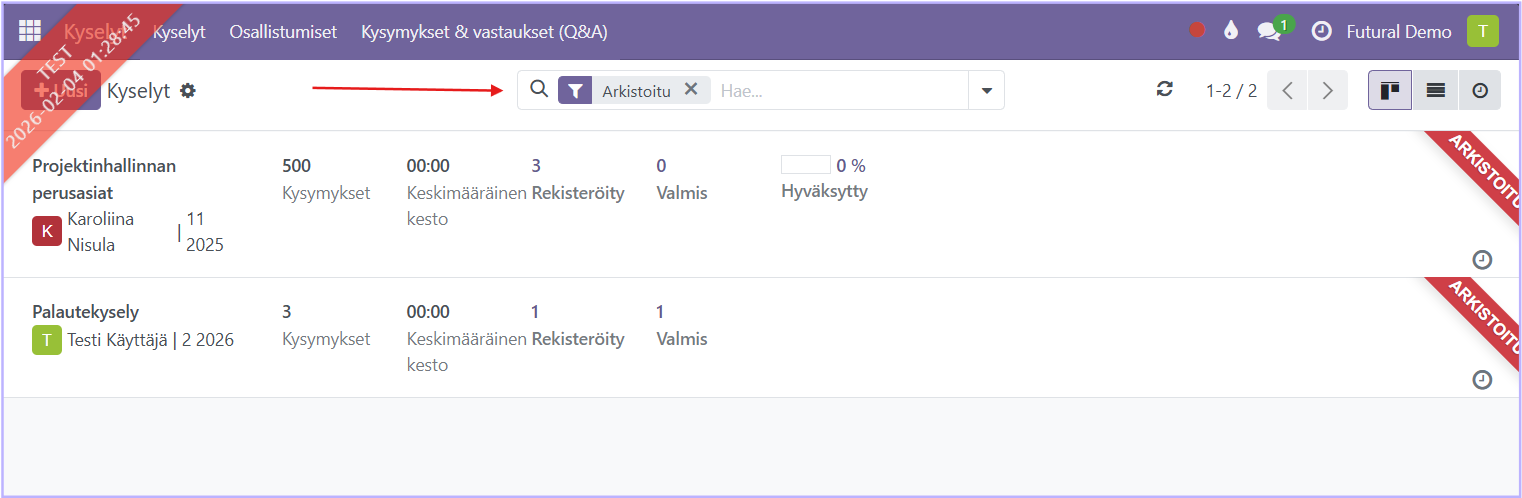Screen dimensions: 1522x498
Task: Click the droplet icon in top bar
Action: coord(1231,31)
